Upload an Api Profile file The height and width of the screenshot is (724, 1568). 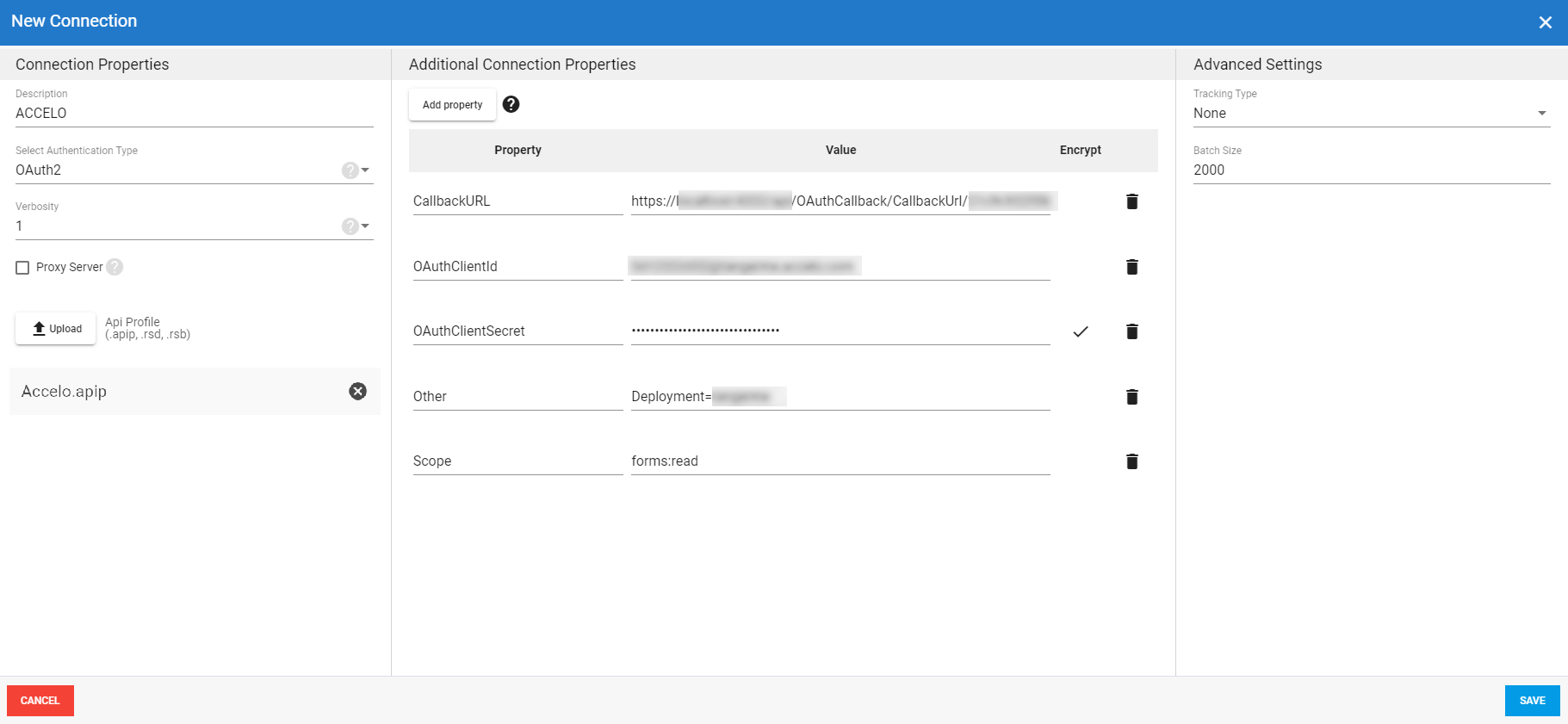[56, 329]
